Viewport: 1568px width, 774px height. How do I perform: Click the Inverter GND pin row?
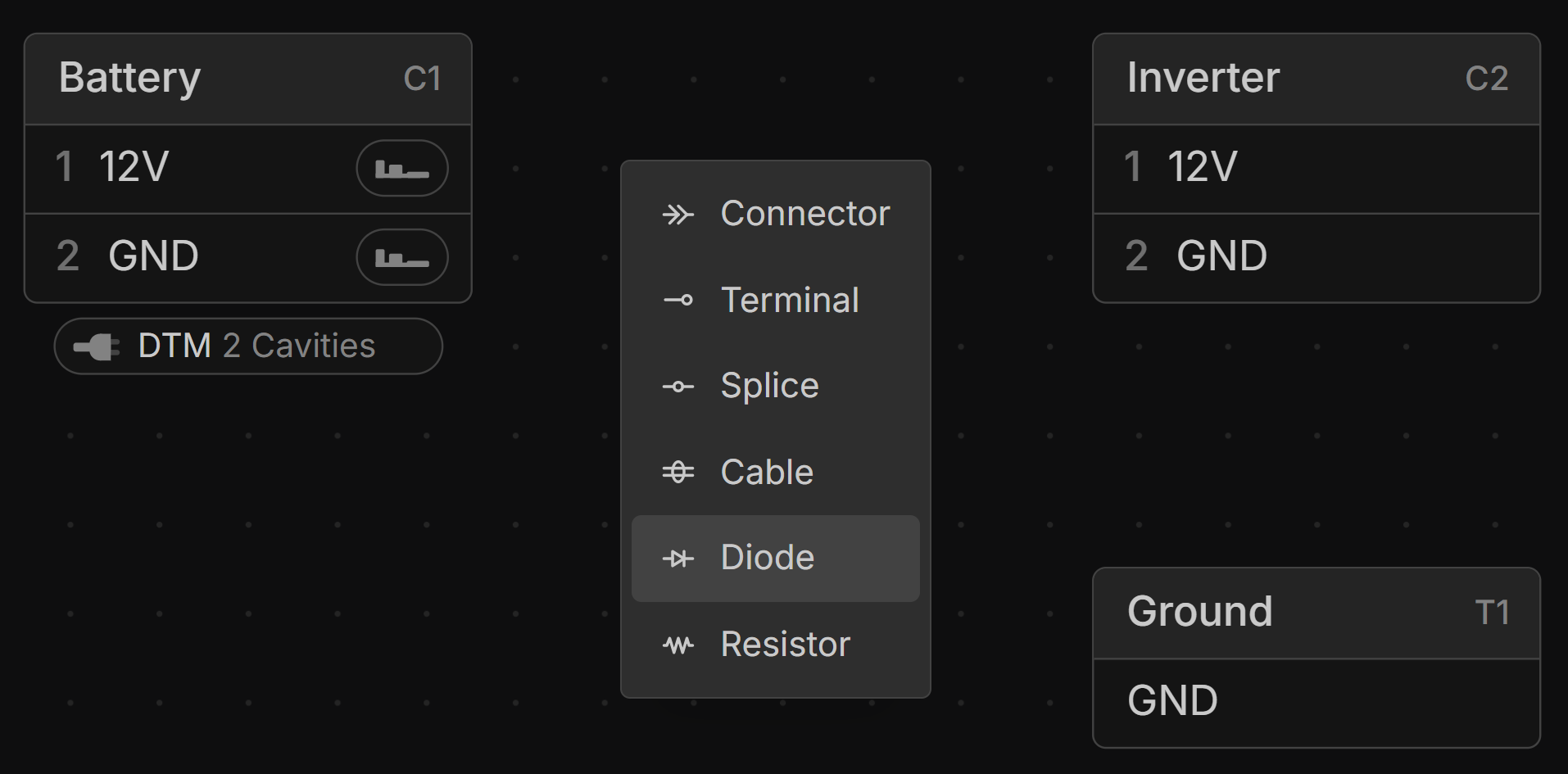(x=1316, y=257)
